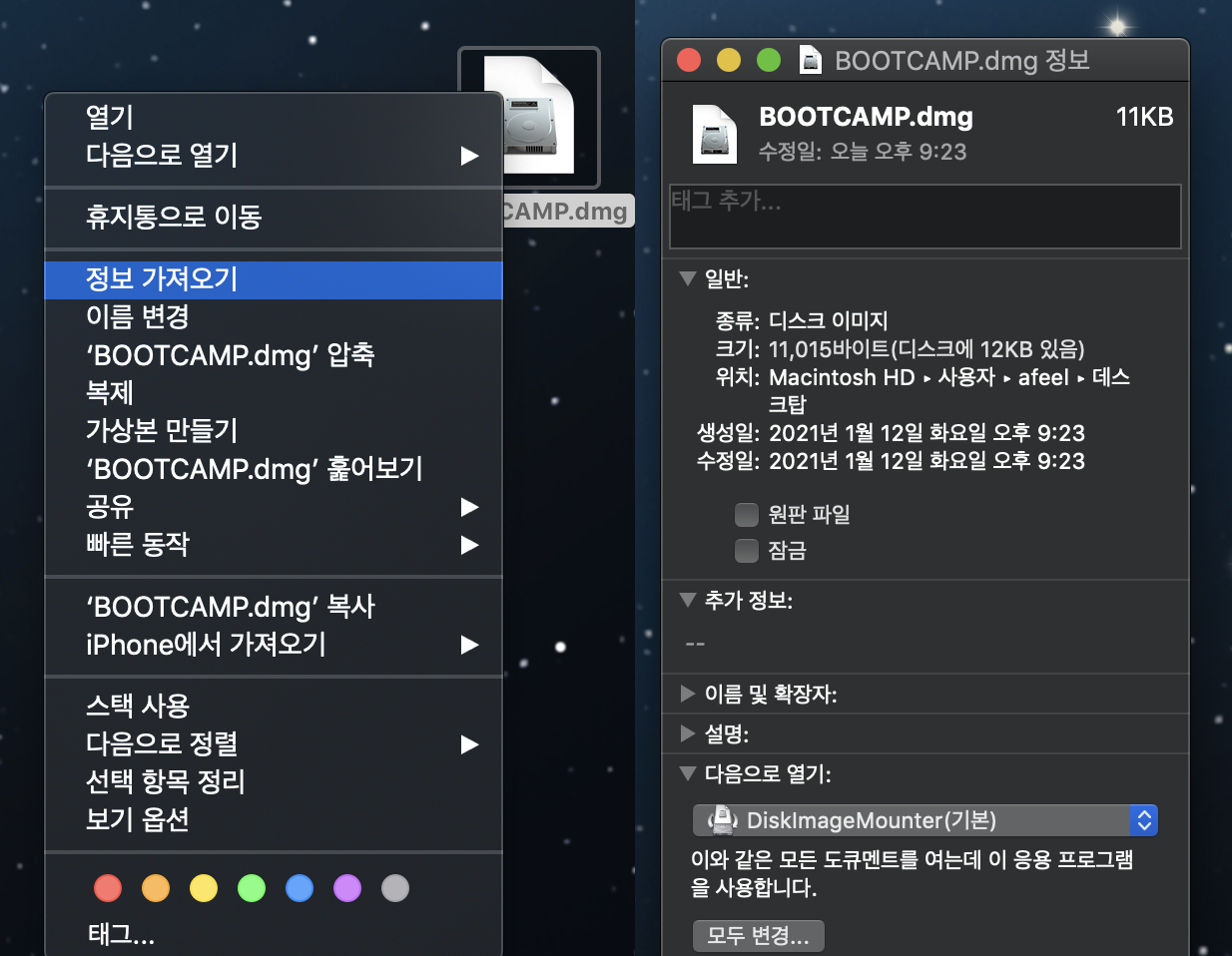Click the disk icon inside DiskImageMounter popup
The image size is (1232, 956).
tap(722, 820)
